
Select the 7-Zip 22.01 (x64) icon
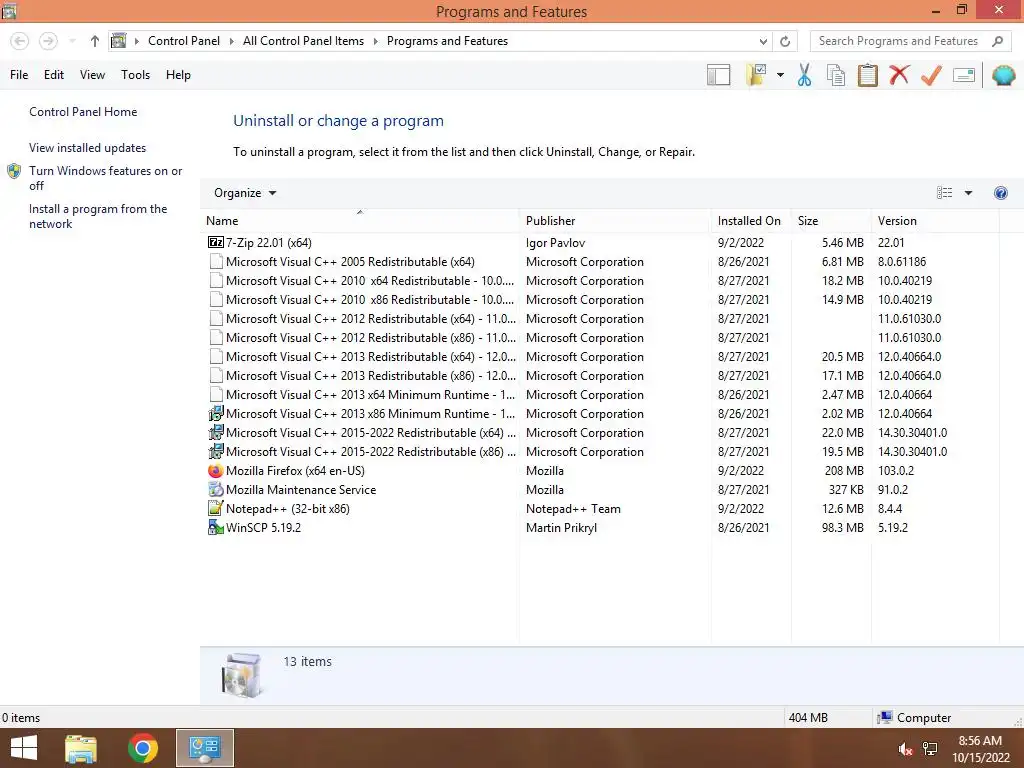click(216, 242)
